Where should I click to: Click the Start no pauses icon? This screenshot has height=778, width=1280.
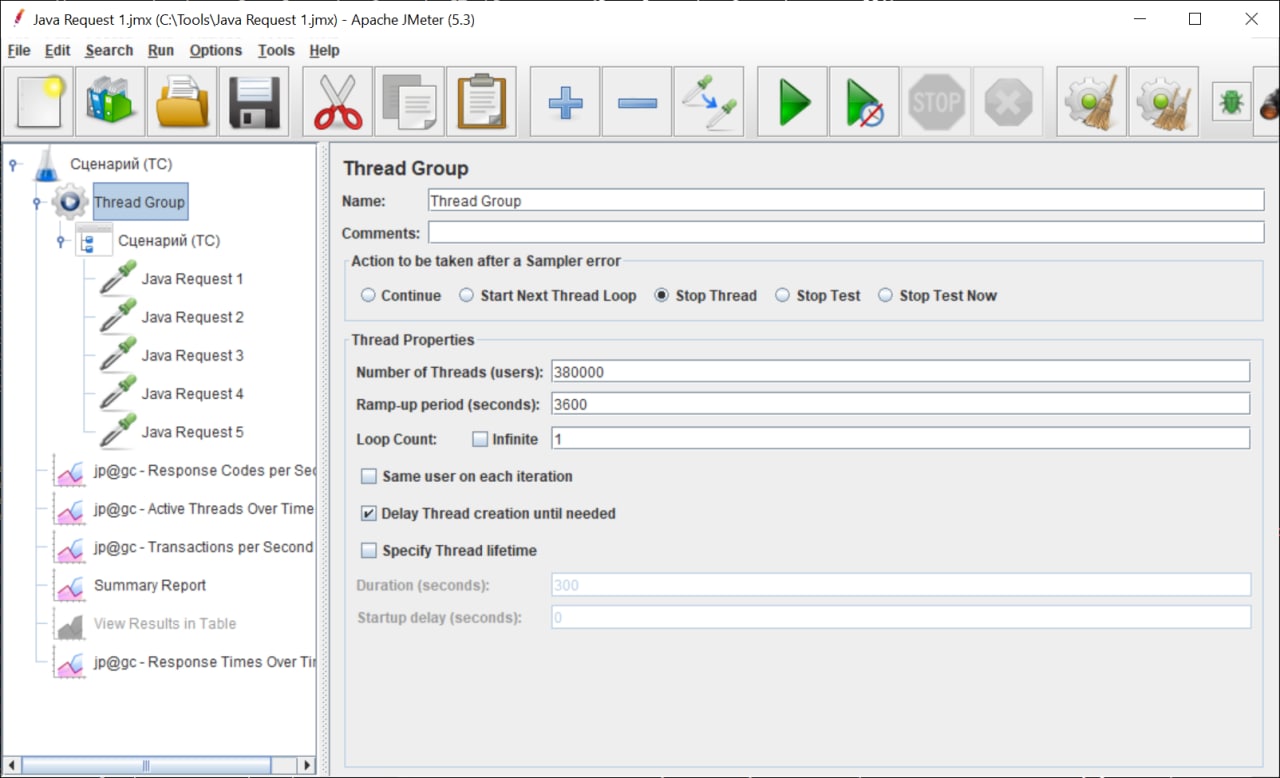coord(865,101)
